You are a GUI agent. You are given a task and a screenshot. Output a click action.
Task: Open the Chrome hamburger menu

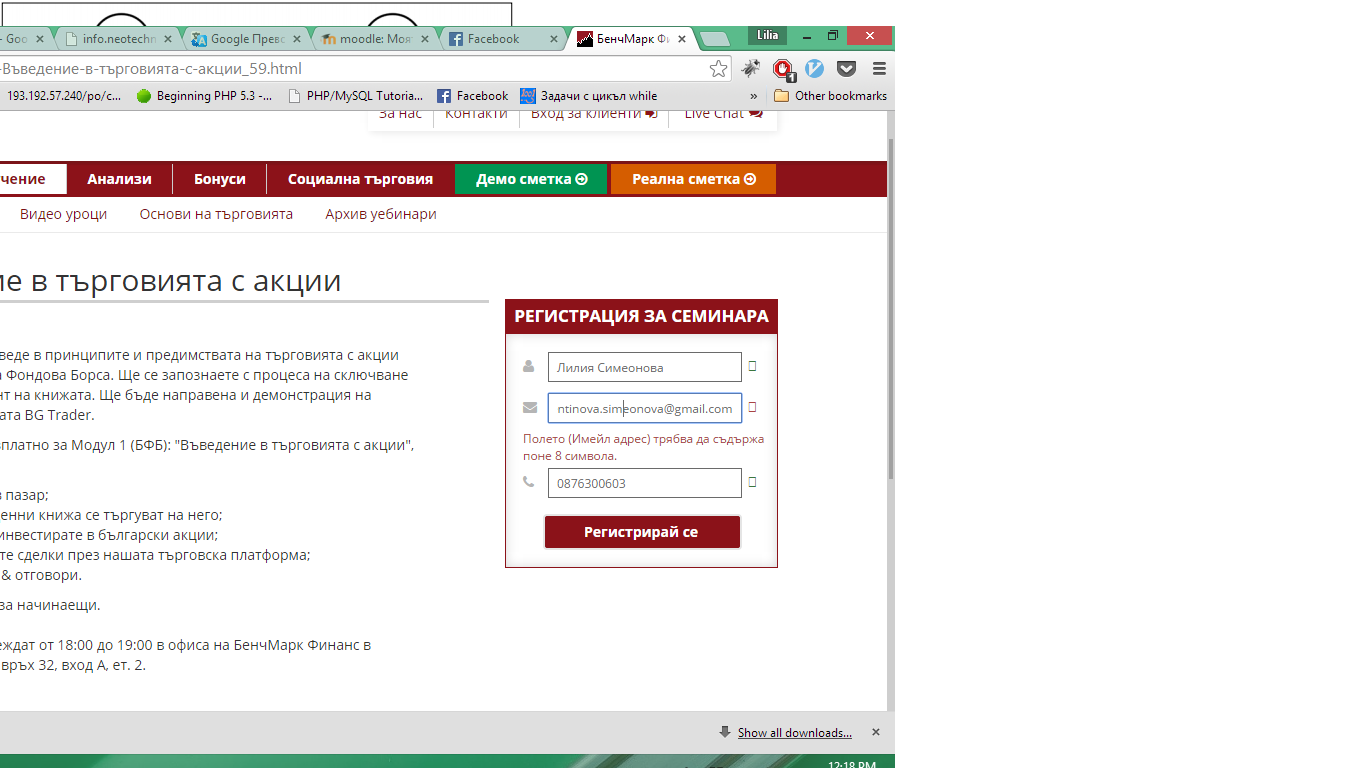click(879, 69)
